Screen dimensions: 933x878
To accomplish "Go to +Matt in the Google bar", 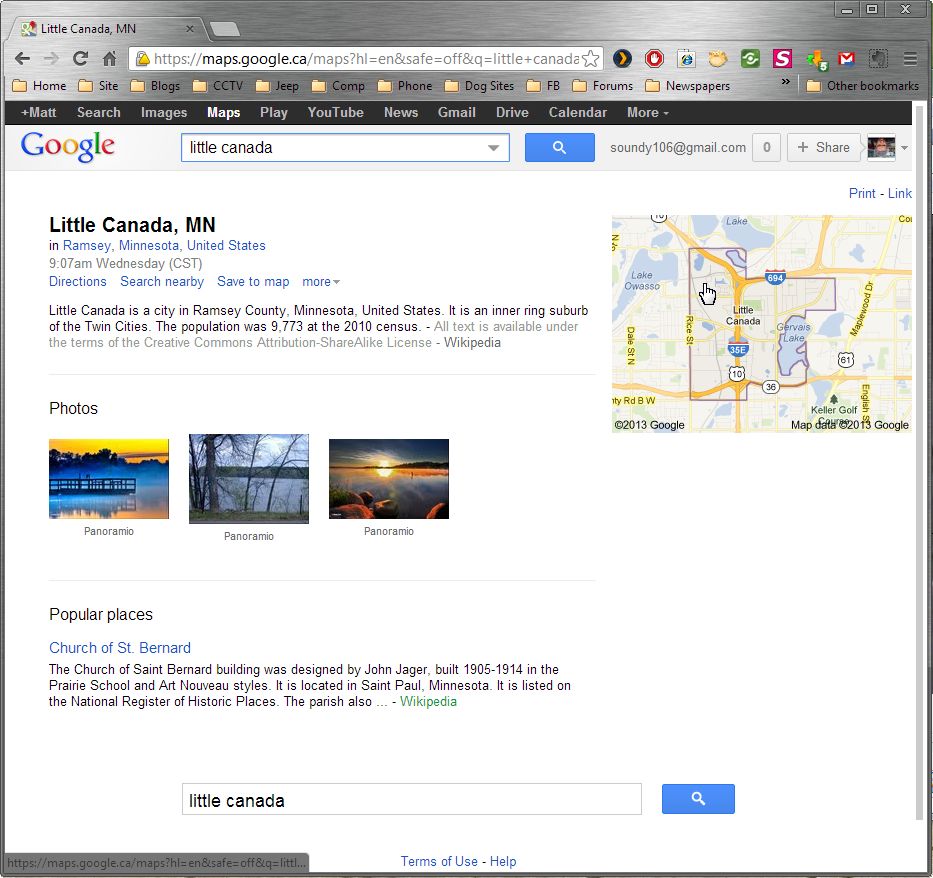I will tap(38, 112).
